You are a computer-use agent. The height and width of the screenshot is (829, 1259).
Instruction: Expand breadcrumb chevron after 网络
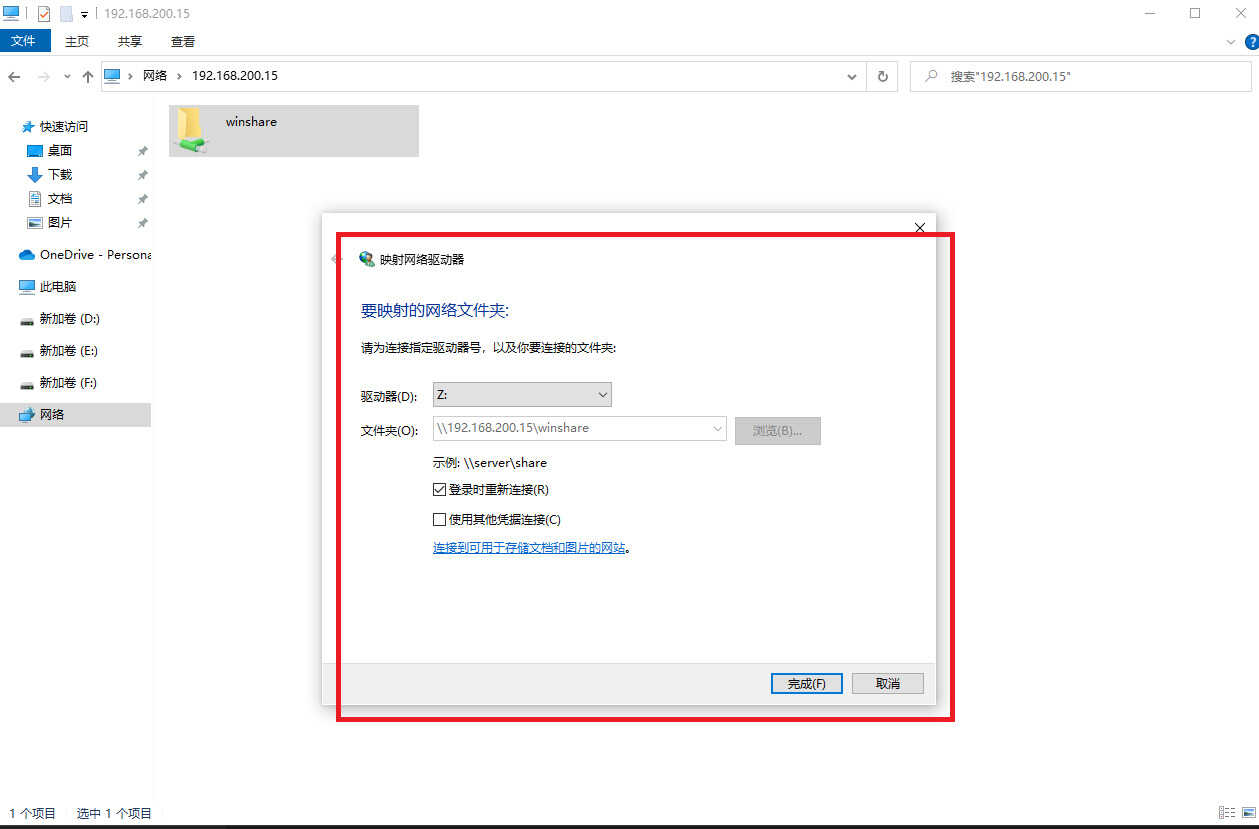tap(180, 76)
